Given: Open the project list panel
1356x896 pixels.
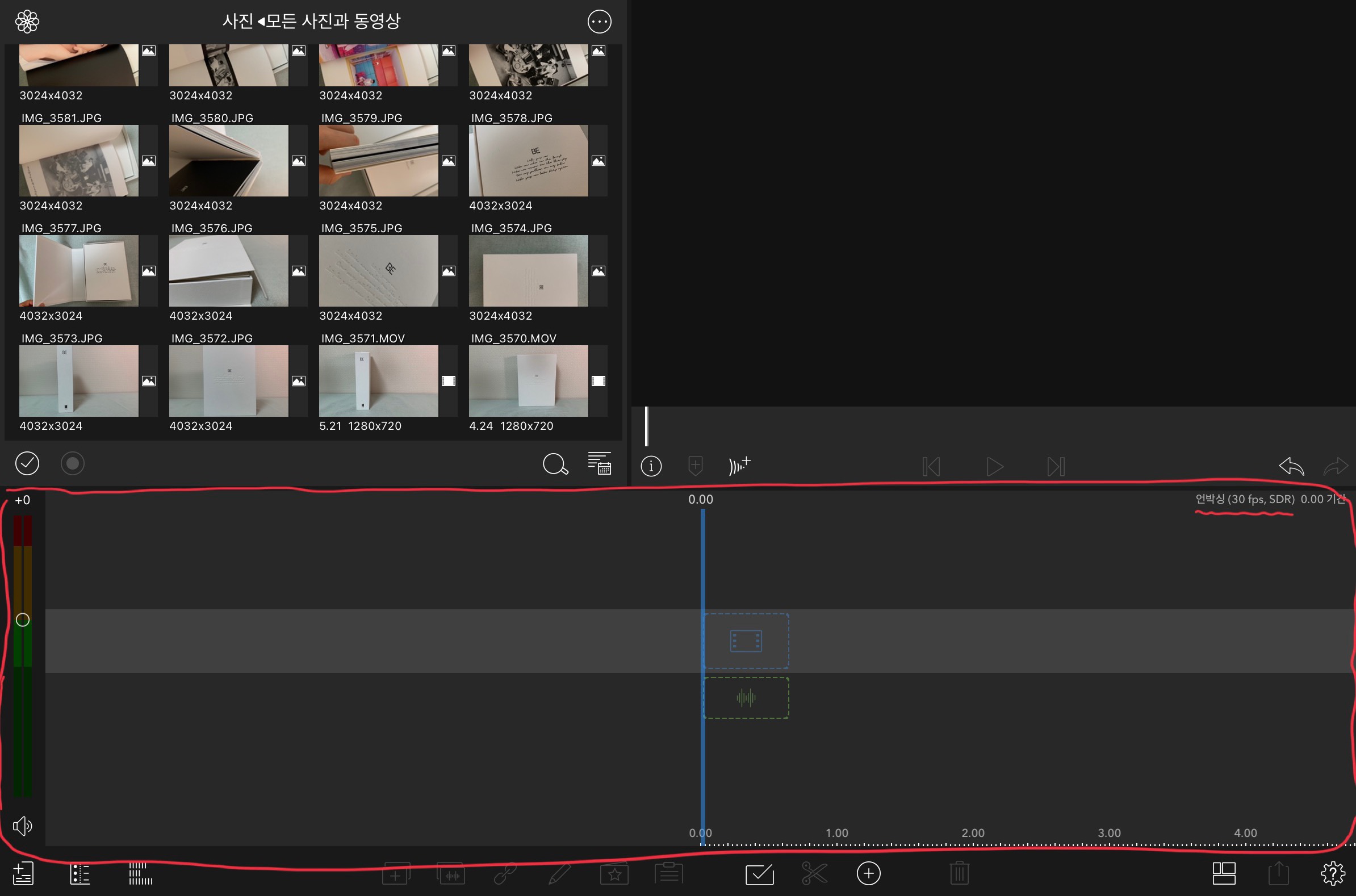Looking at the screenshot, I should tap(23, 873).
